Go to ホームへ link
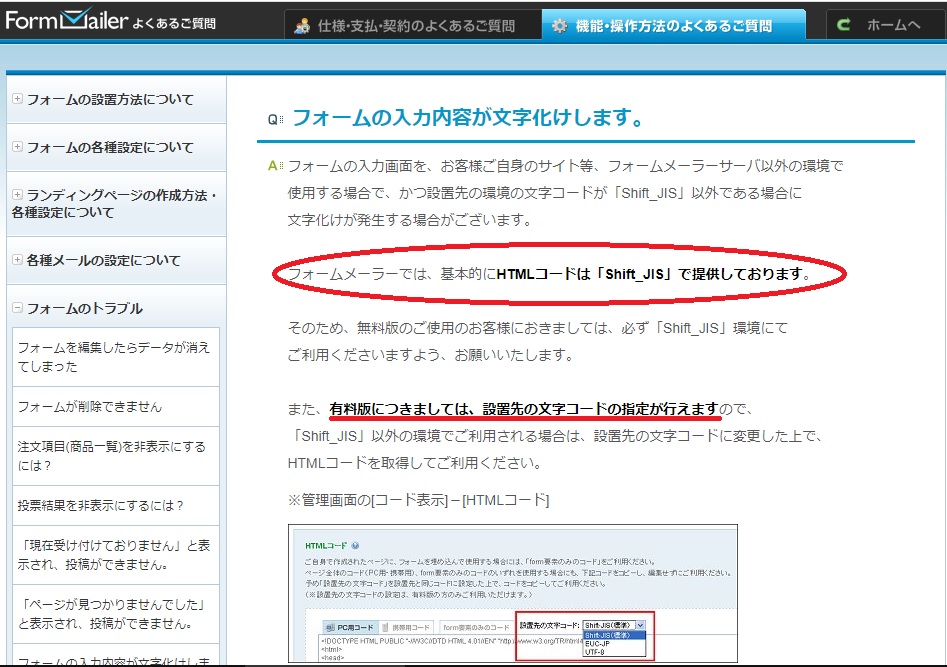947x667 pixels. pyautogui.click(x=892, y=26)
